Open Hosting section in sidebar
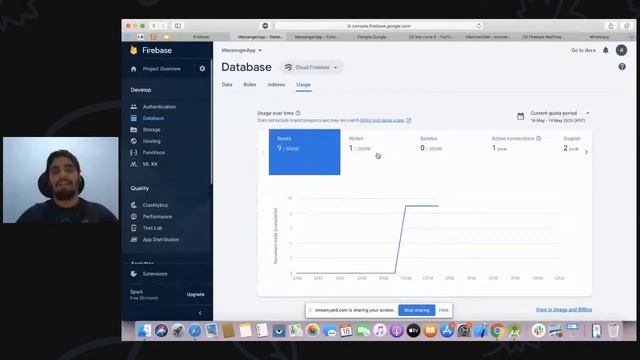This screenshot has width=640, height=360. [146, 141]
